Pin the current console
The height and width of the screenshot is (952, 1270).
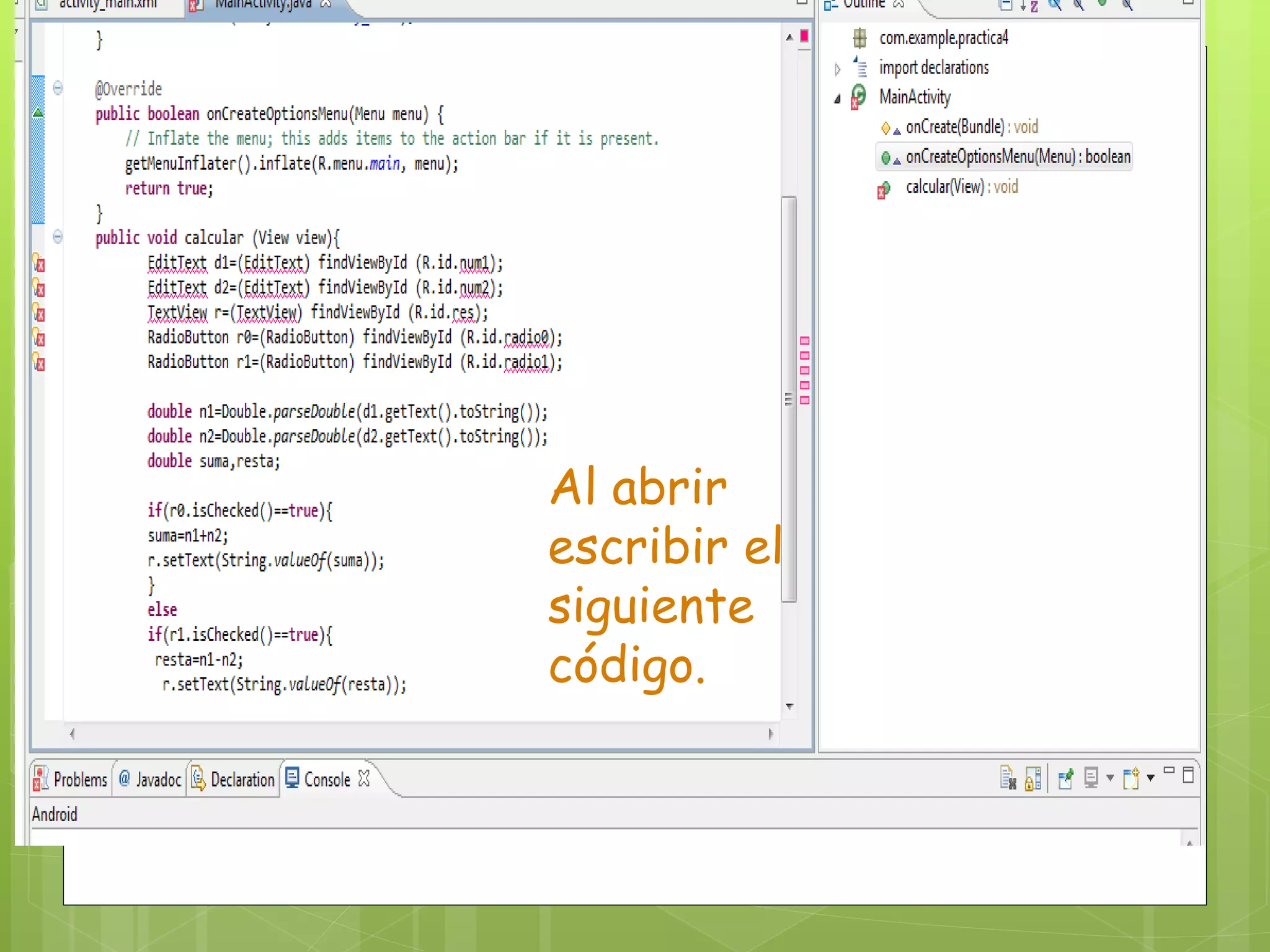(1065, 778)
